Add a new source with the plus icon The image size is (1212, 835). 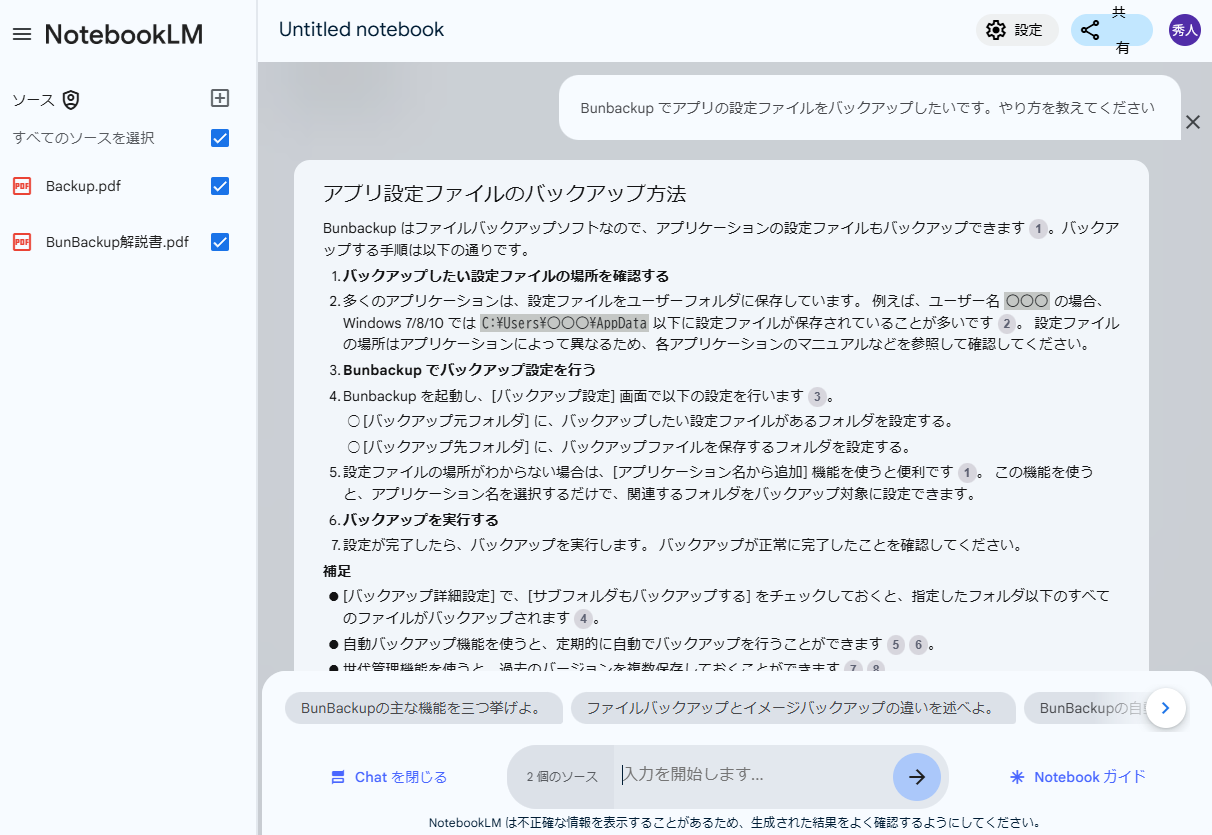pos(219,98)
